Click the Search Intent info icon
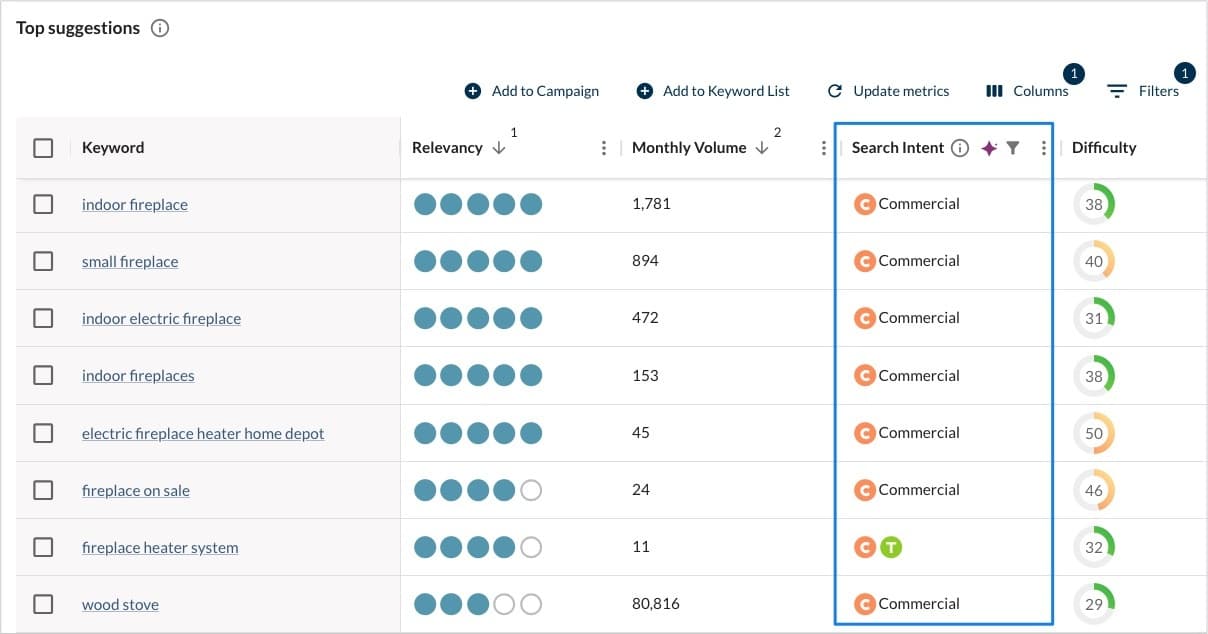This screenshot has height=634, width=1208. (960, 148)
